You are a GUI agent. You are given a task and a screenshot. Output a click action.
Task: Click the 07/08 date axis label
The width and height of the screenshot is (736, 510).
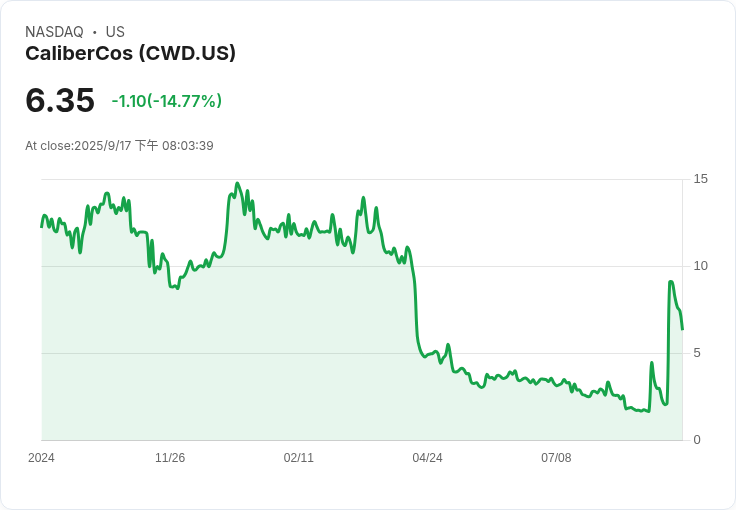556,458
